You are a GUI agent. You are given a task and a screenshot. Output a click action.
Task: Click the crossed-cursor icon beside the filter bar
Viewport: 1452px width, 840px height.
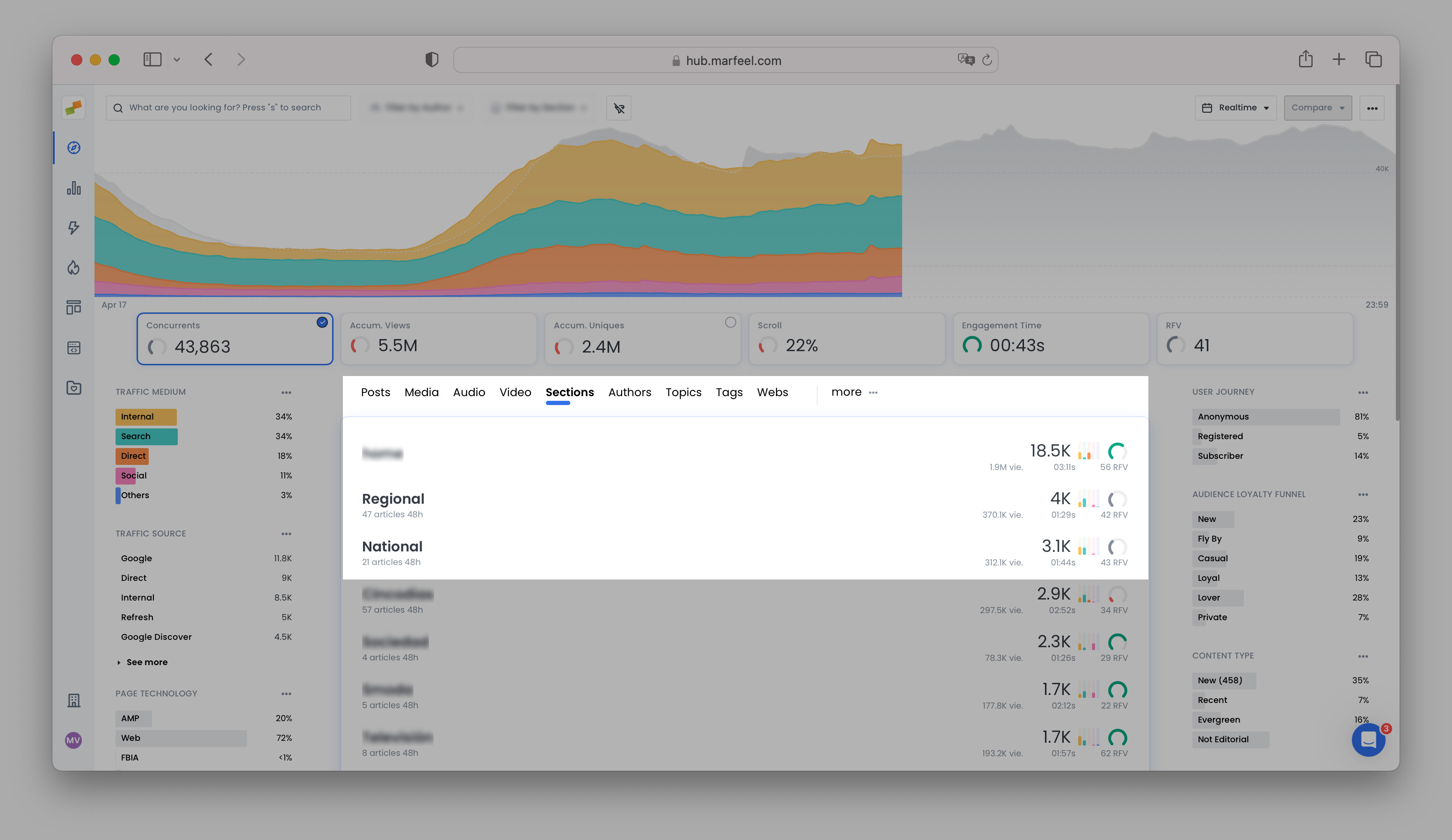coord(618,108)
